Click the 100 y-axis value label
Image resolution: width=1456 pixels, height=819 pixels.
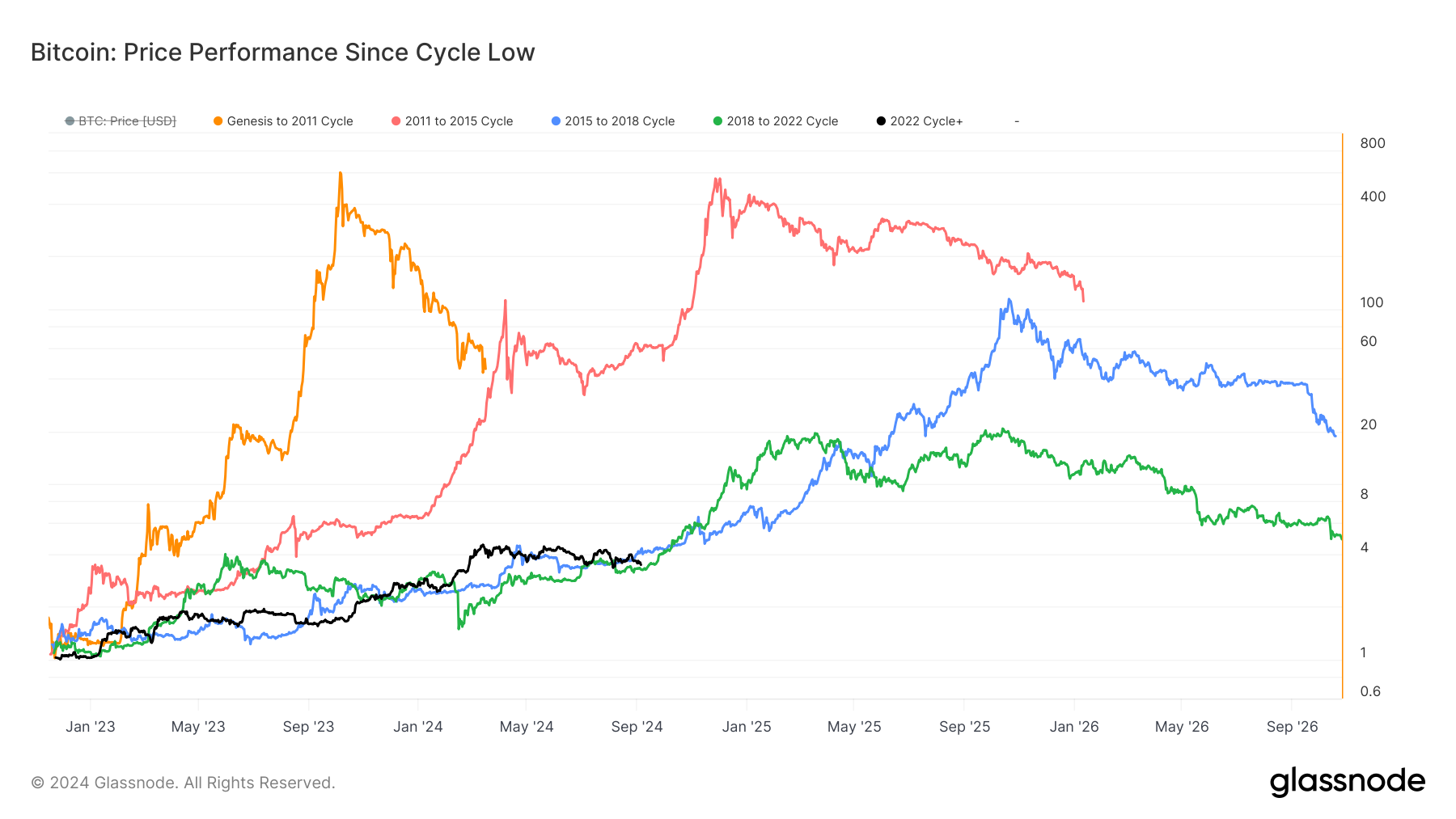[1372, 302]
